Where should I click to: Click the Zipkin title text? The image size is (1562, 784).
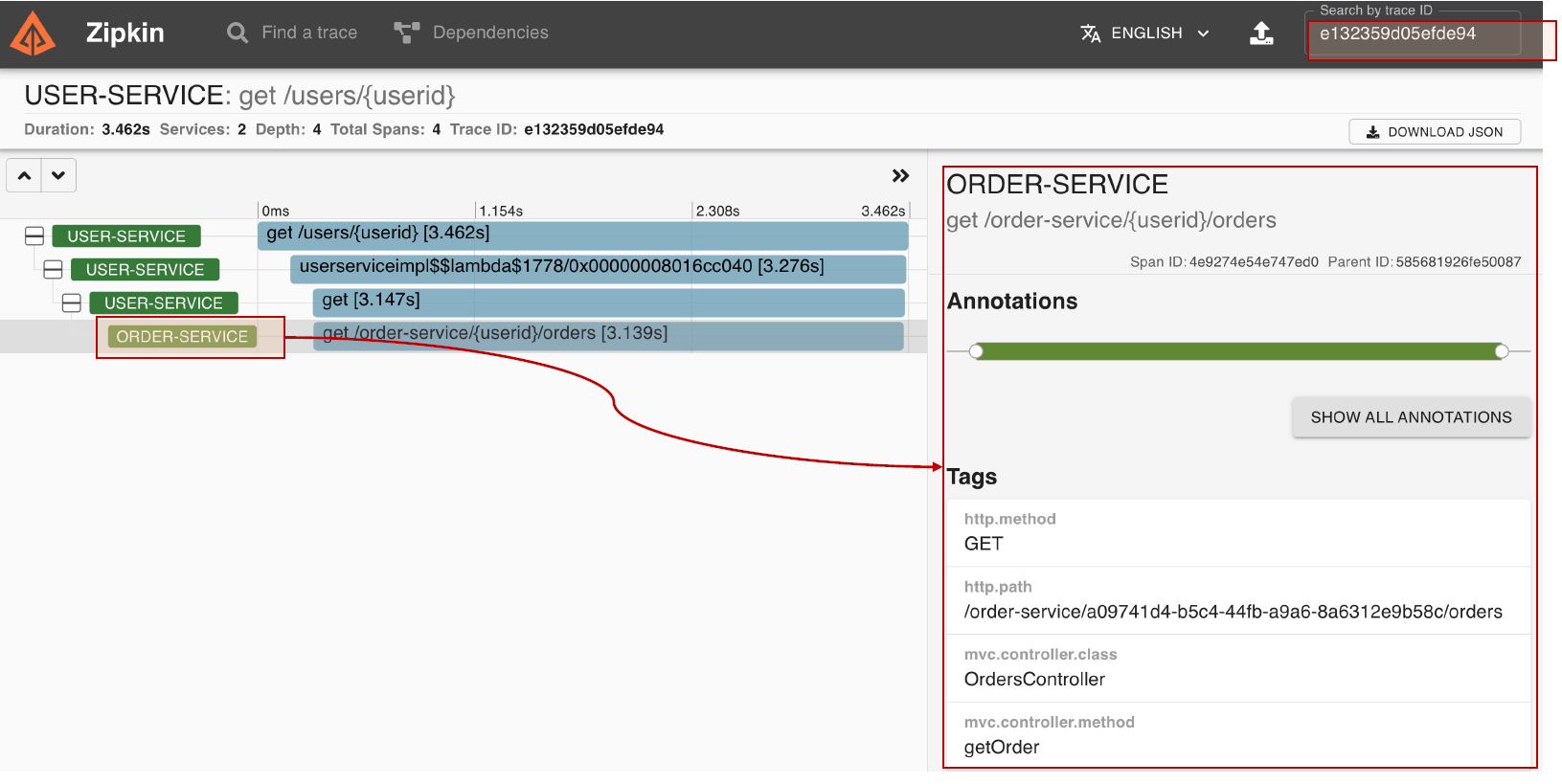pyautogui.click(x=125, y=34)
